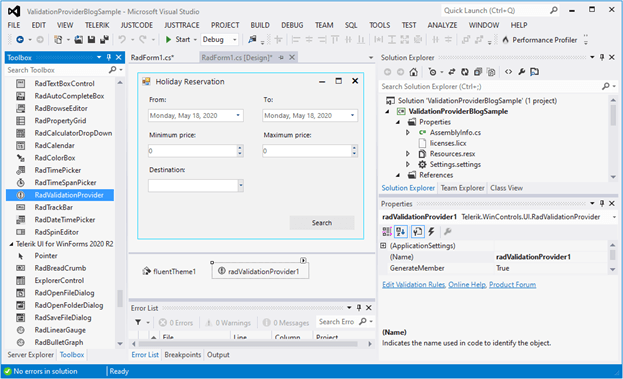The height and width of the screenshot is (379, 623).
Task: Open the To date picker dropdown
Action: pos(352,115)
